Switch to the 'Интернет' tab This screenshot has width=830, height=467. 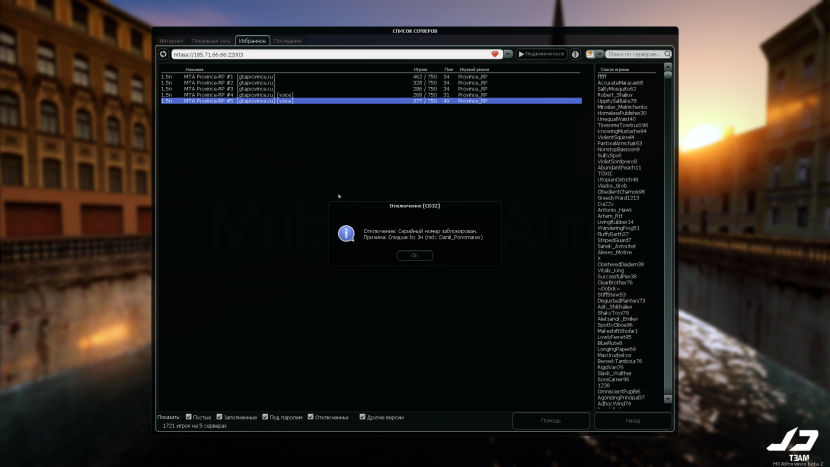173,41
